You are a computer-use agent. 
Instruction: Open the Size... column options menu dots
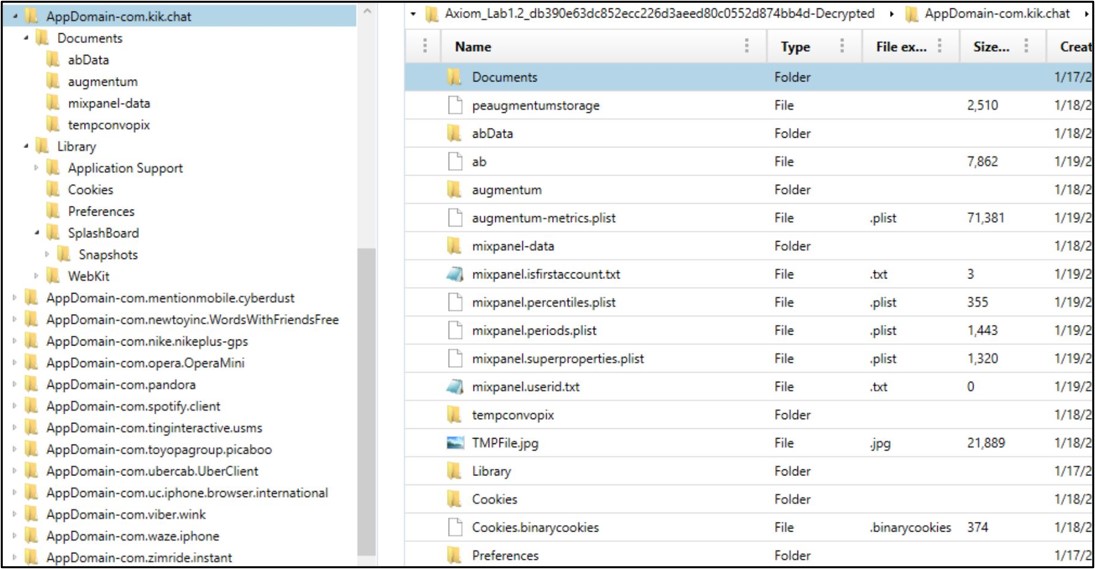click(1026, 46)
